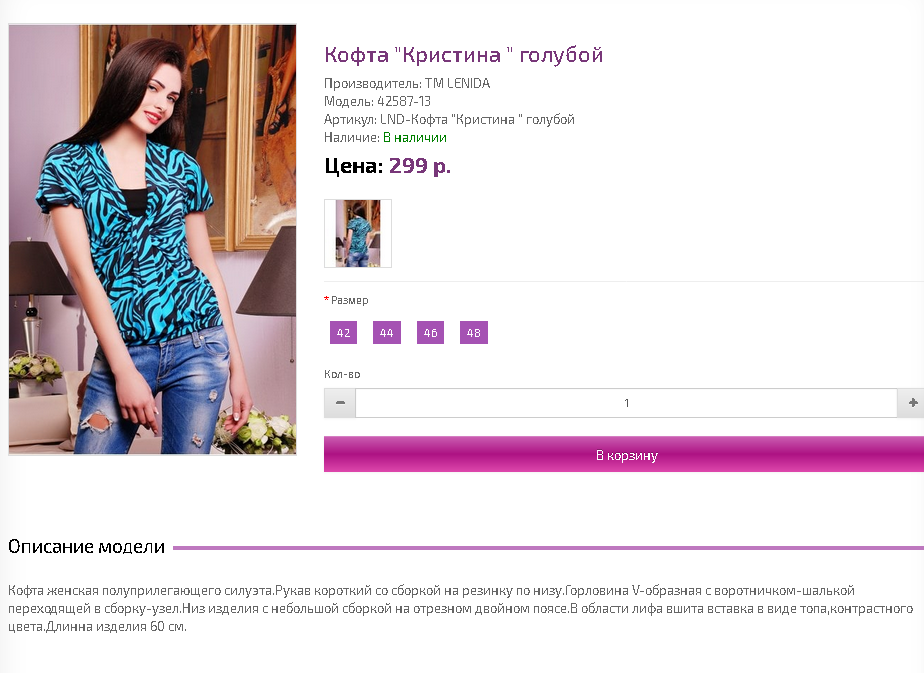Click the Артикул LND line

pos(449,120)
